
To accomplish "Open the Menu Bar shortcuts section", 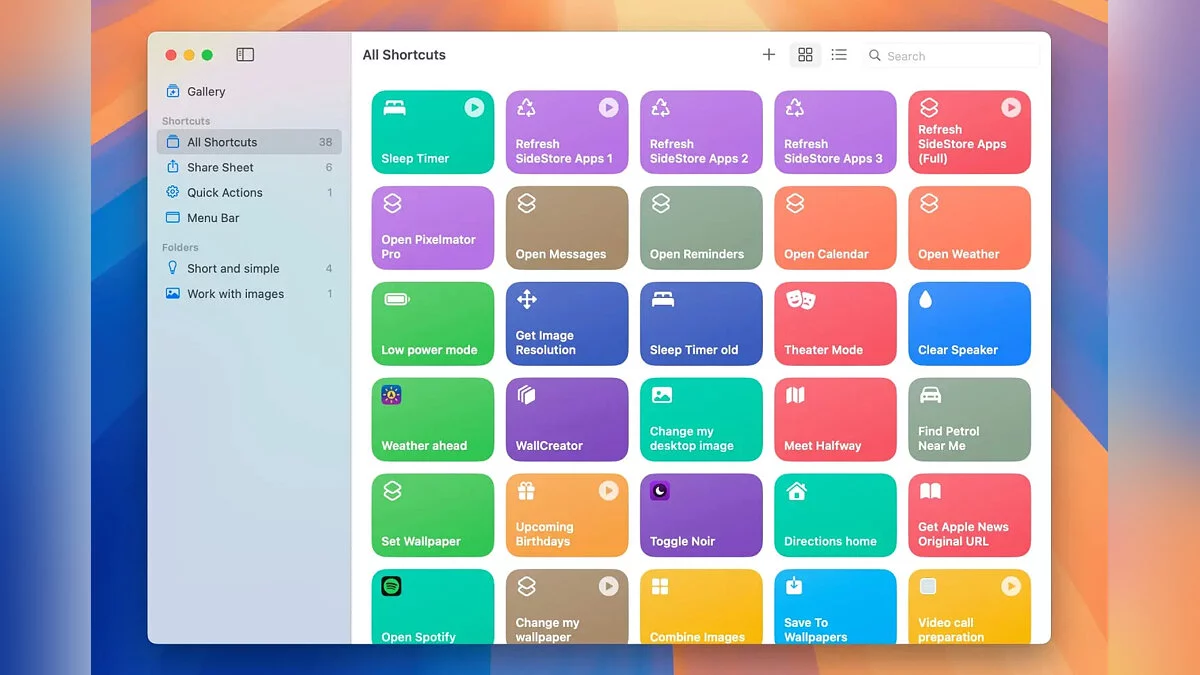I will pos(213,218).
